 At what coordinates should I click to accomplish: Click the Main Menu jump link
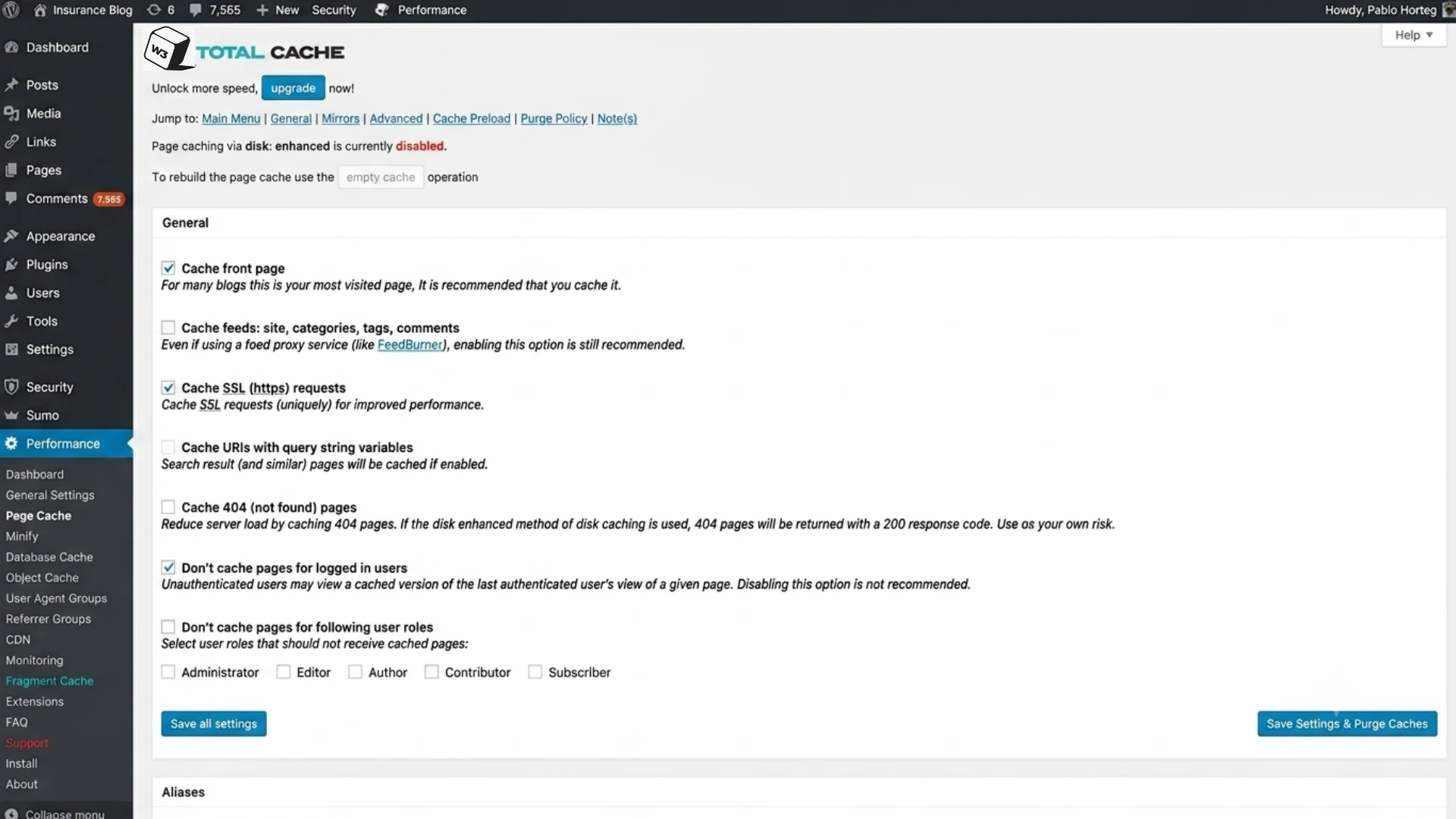pyautogui.click(x=231, y=119)
